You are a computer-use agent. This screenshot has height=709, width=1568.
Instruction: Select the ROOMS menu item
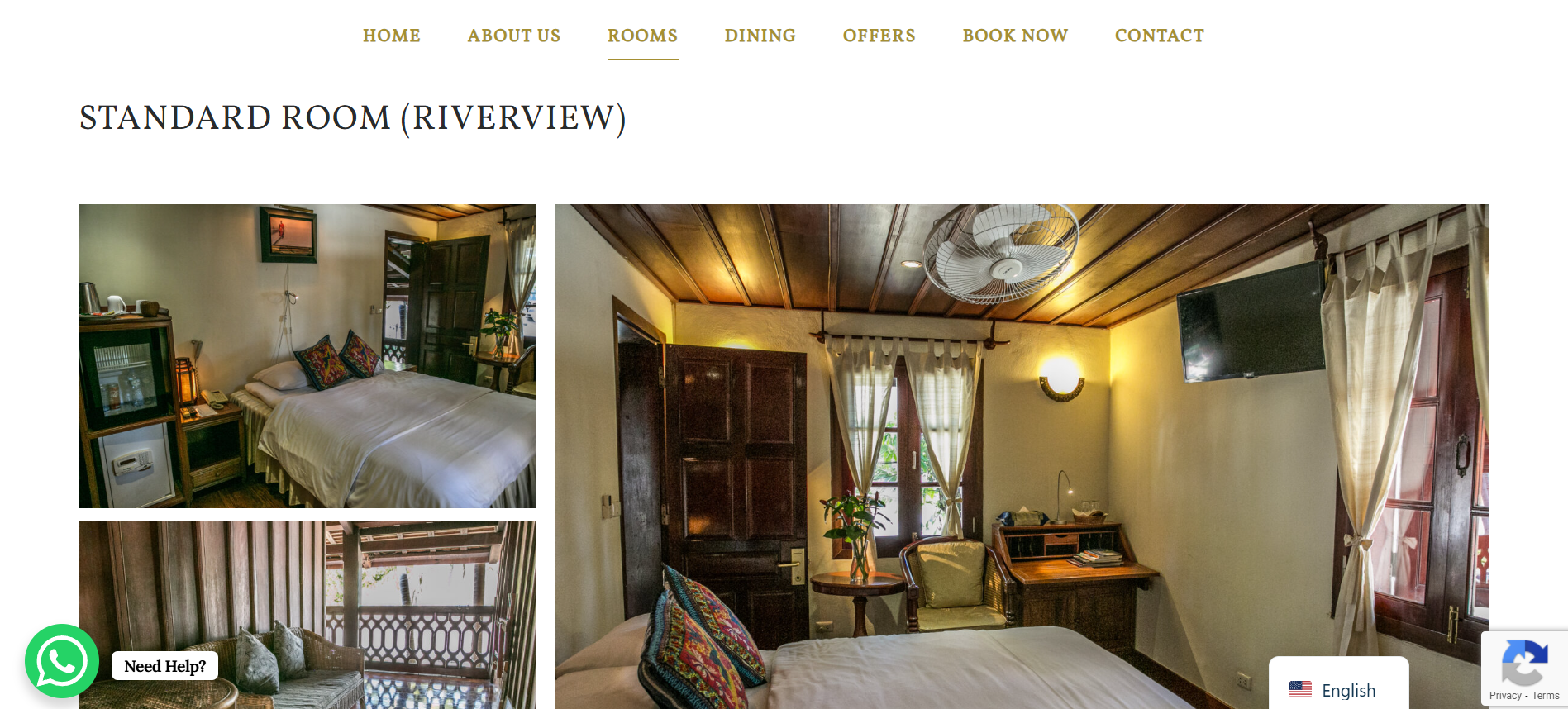coord(643,36)
